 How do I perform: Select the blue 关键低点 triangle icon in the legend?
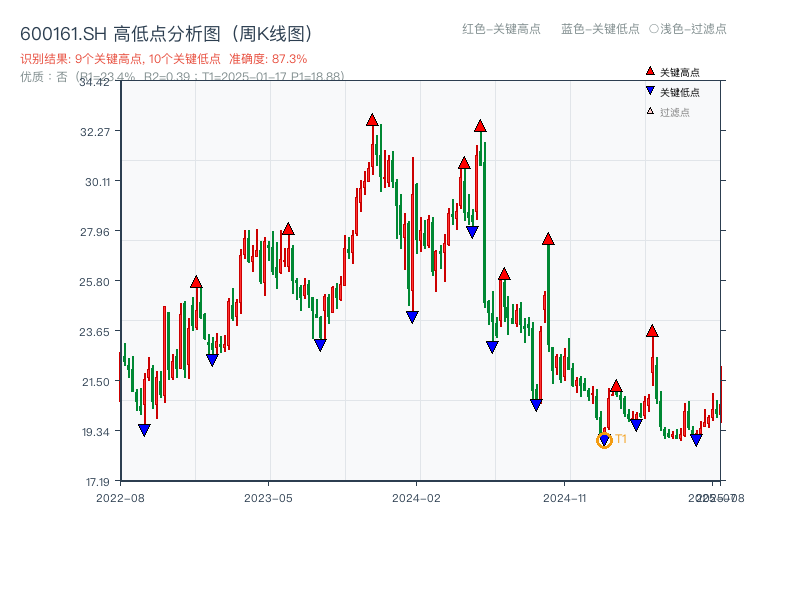[x=650, y=91]
